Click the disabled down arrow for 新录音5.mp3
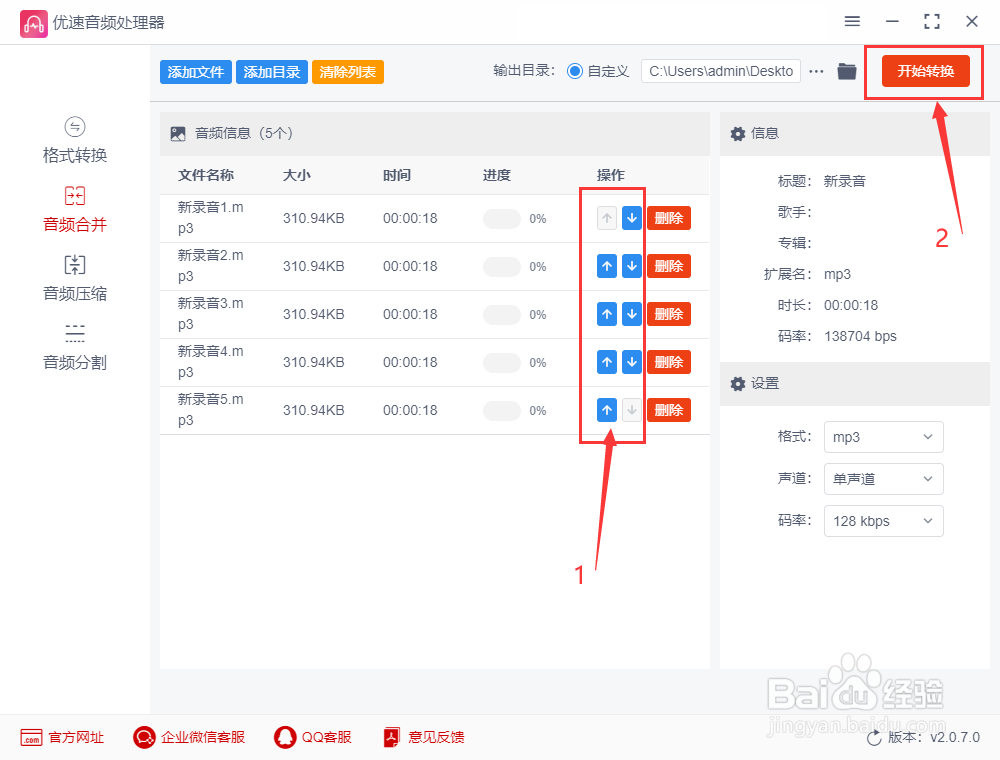This screenshot has height=760, width=1000. (x=631, y=410)
